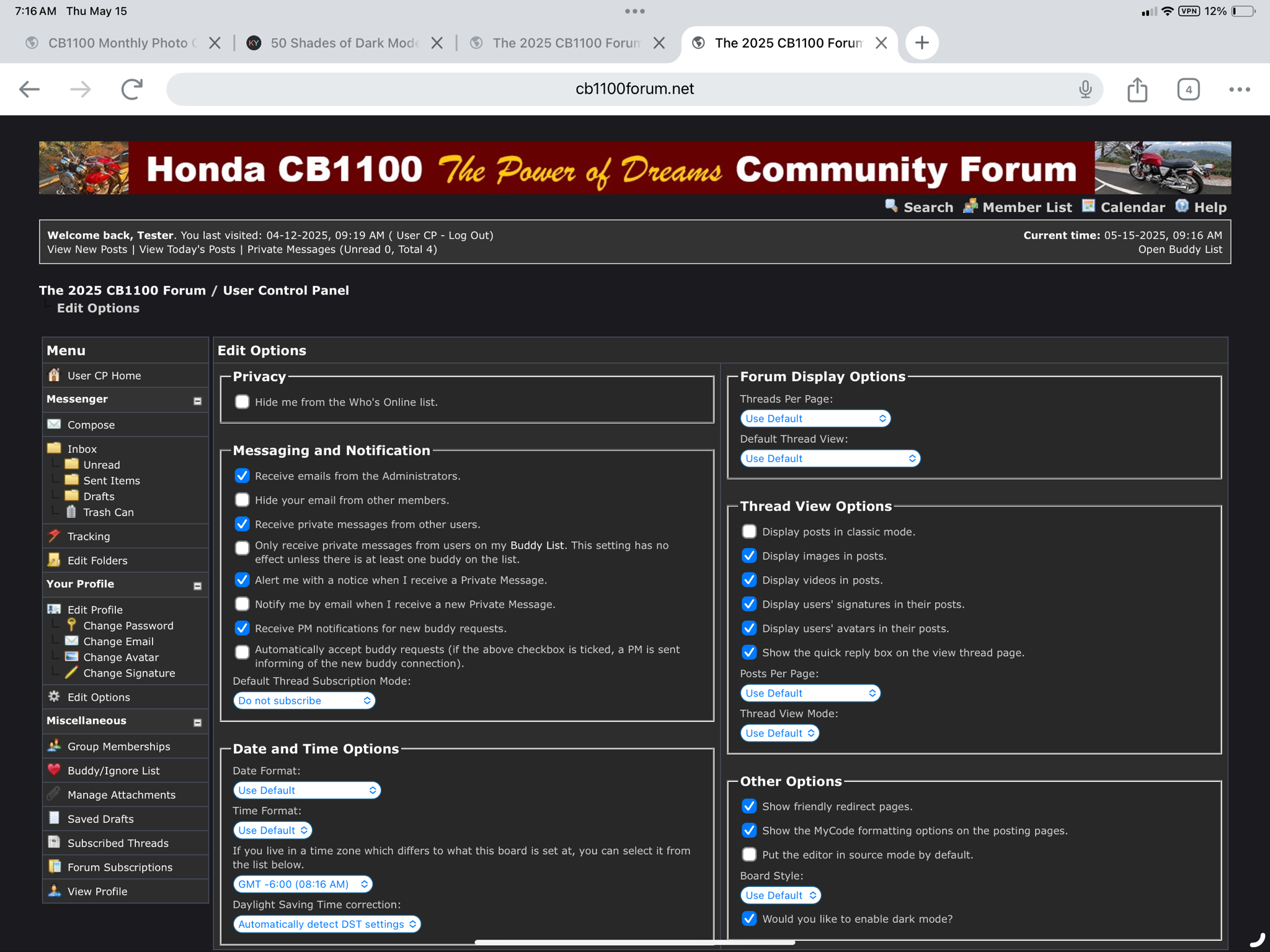Reload the page with refresh icon
This screenshot has width=1270, height=952.
click(131, 89)
